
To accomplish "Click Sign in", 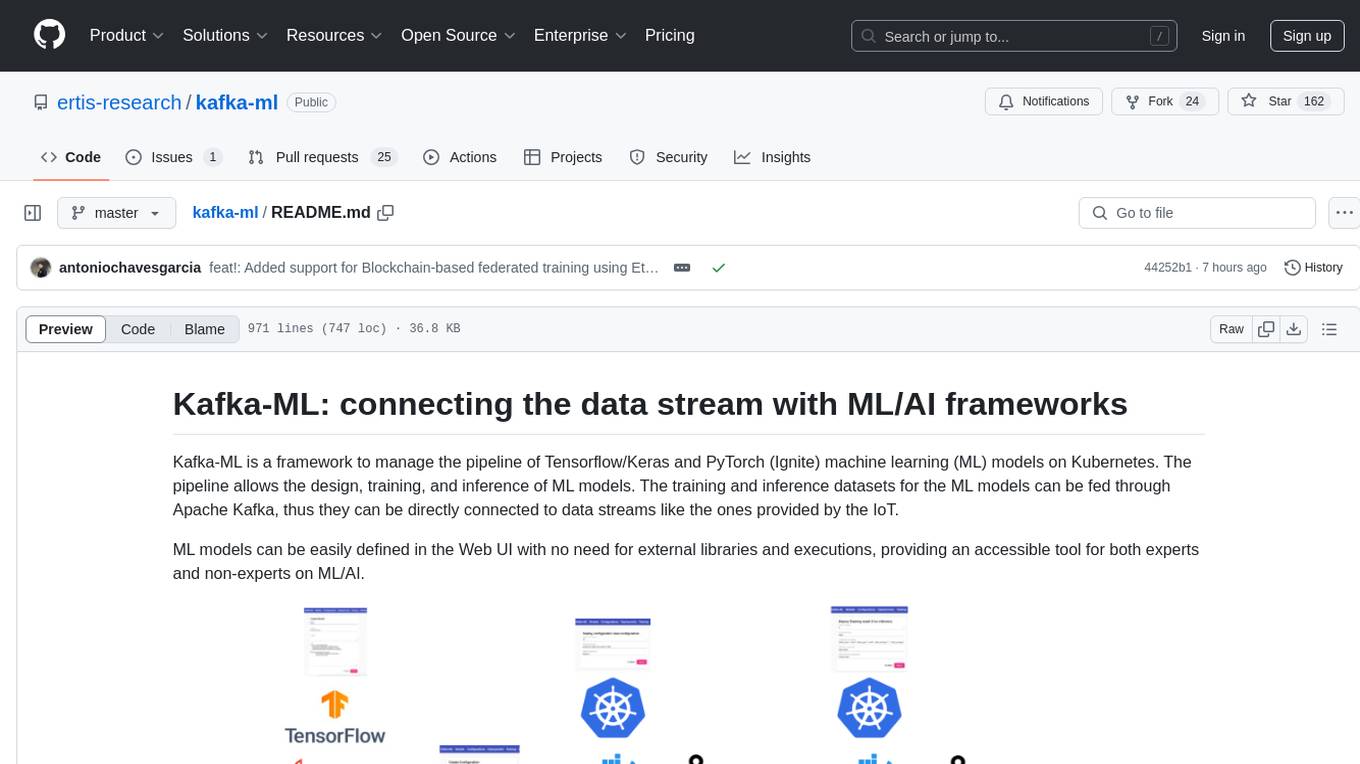I will pyautogui.click(x=1223, y=36).
